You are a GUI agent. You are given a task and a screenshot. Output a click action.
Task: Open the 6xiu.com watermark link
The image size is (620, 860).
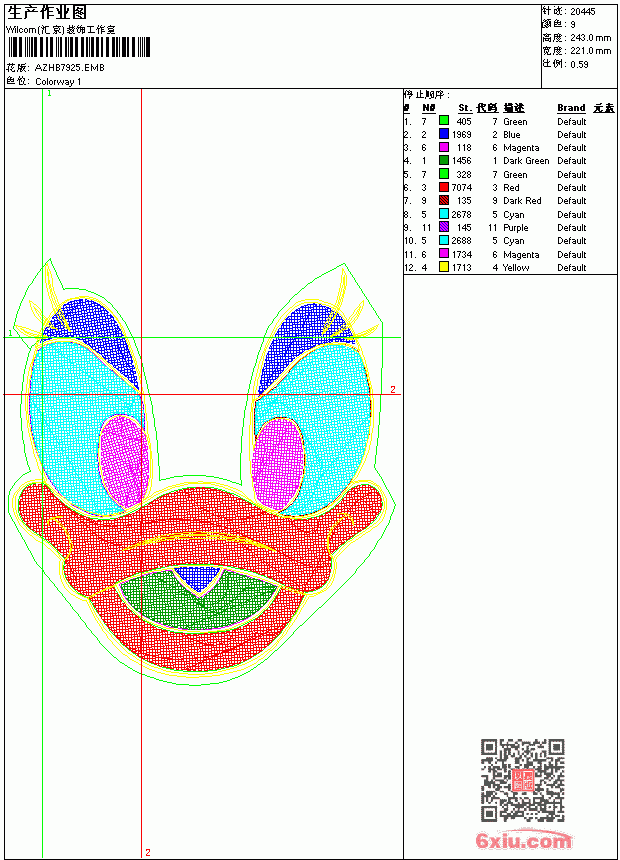tap(523, 841)
